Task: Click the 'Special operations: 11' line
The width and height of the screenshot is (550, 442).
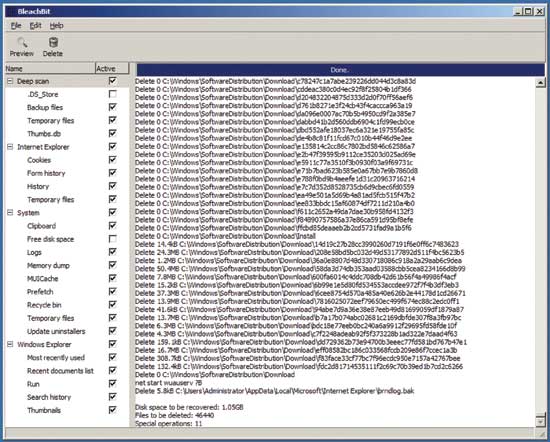Action: click(x=168, y=423)
